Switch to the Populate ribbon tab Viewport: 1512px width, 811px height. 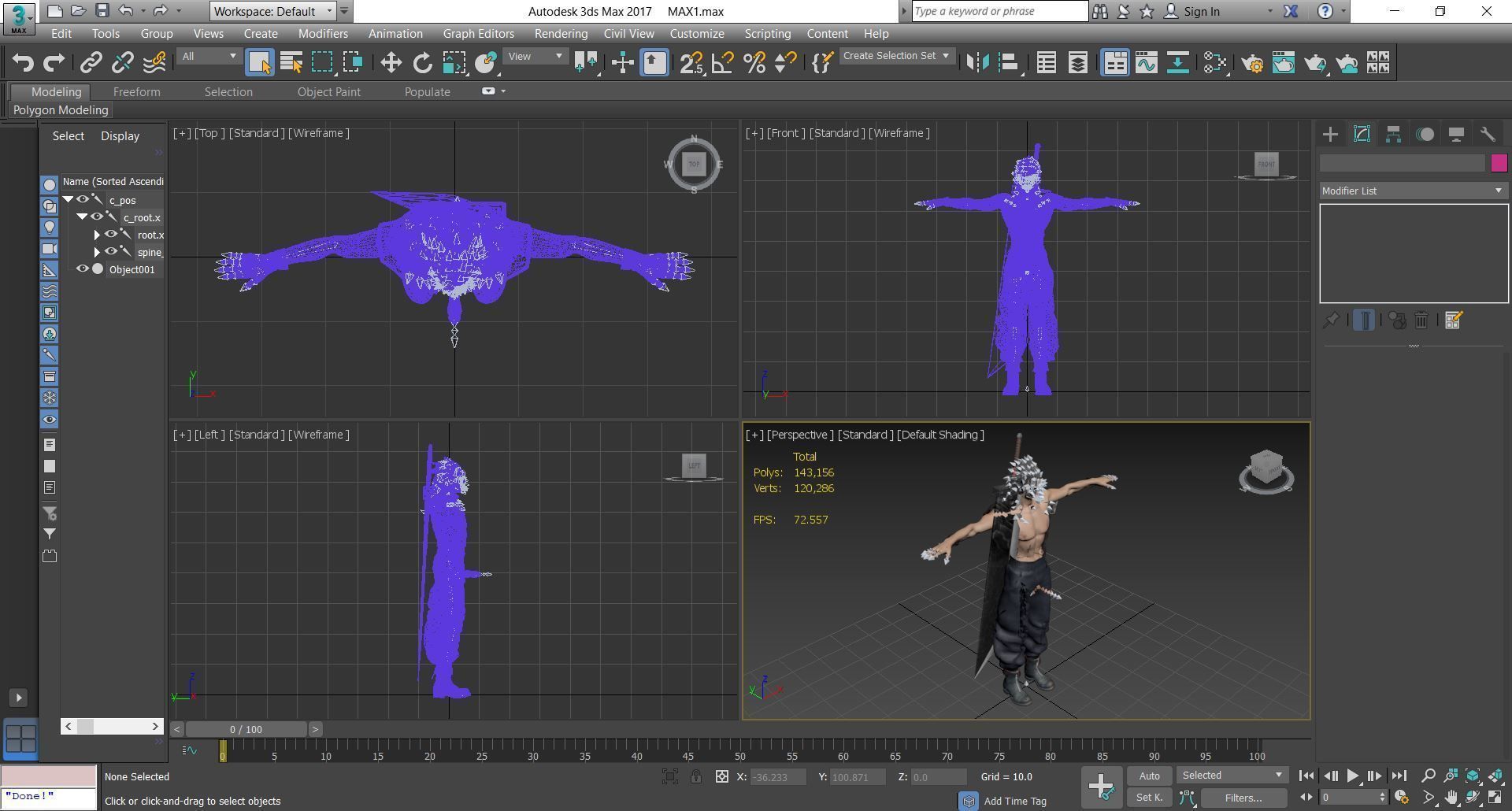click(427, 92)
